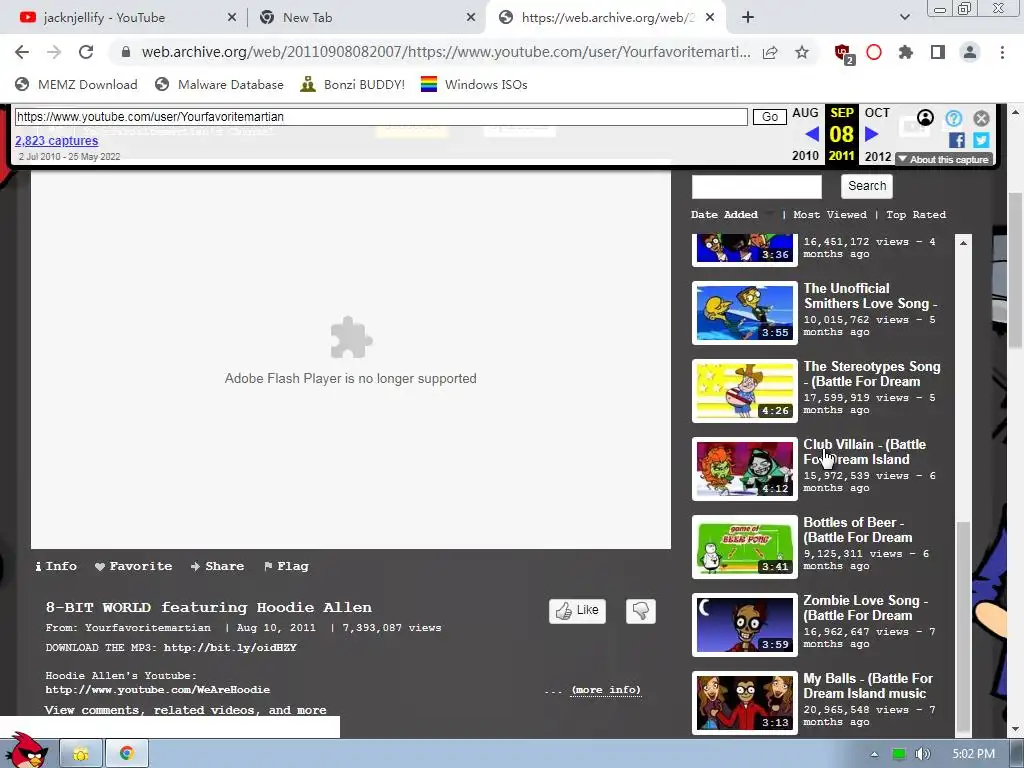This screenshot has height=768, width=1024.
Task: Sort videos by Date Added
Action: coord(724,214)
